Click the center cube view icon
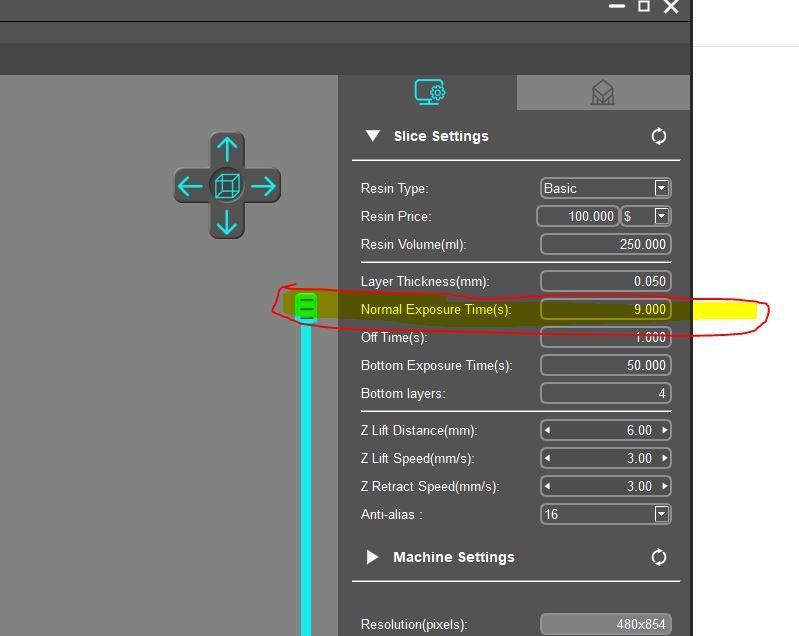Image resolution: width=799 pixels, height=636 pixels. [227, 186]
